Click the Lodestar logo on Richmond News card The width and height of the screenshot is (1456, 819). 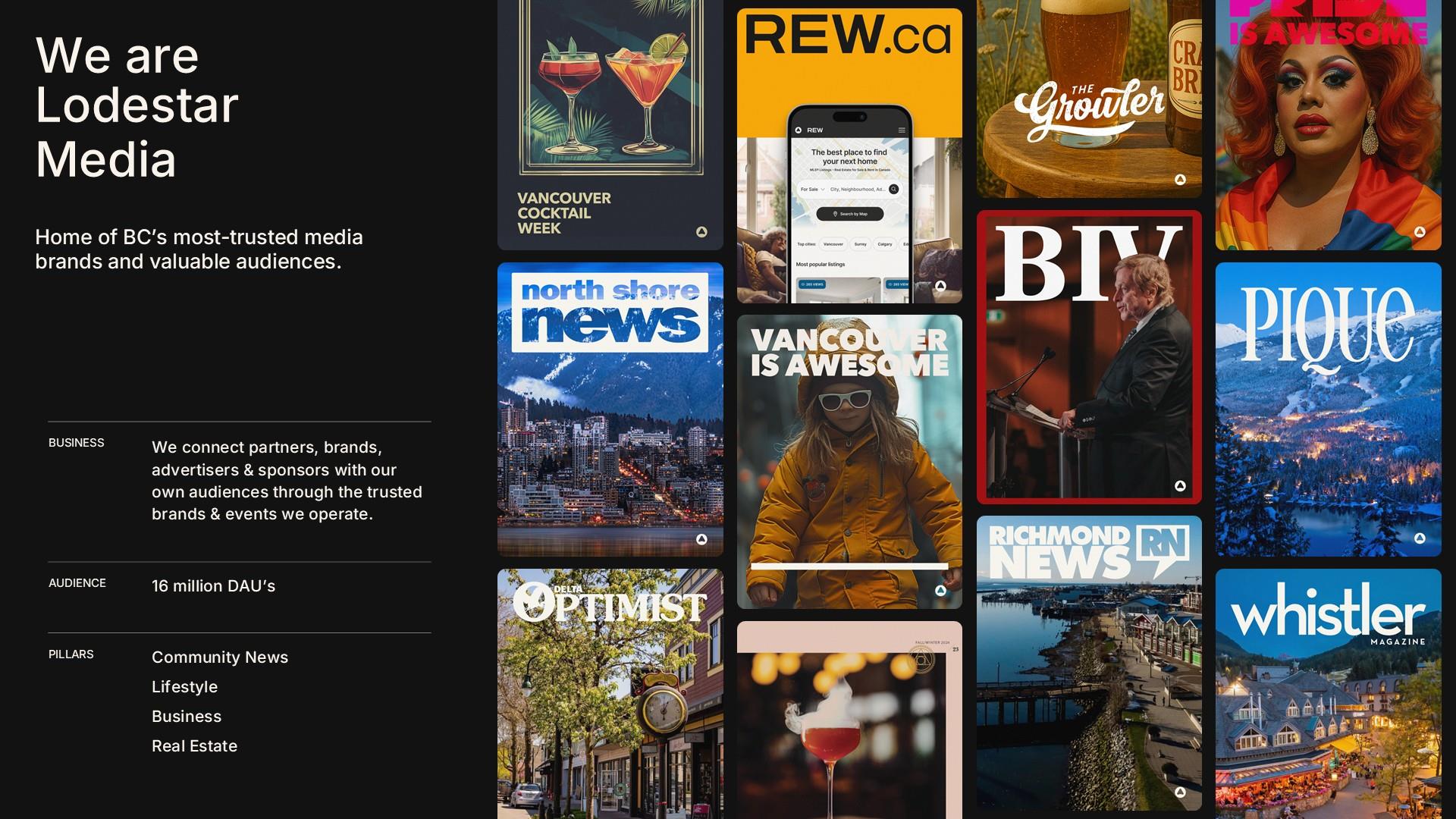click(x=1180, y=792)
